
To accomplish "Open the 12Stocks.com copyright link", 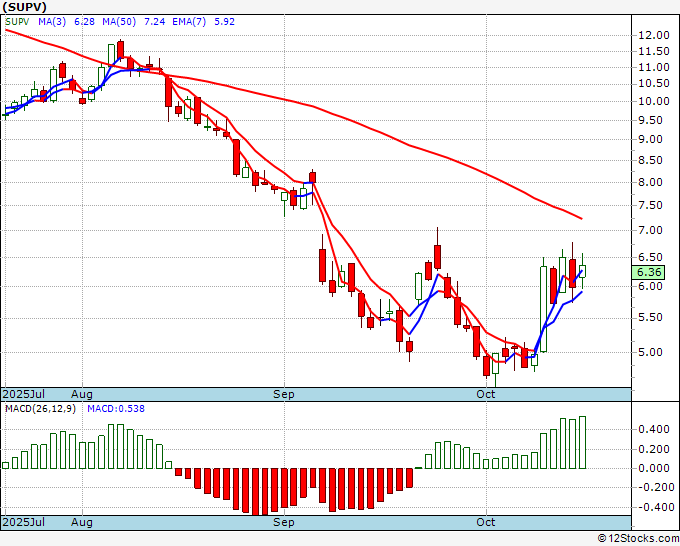I will (638, 538).
